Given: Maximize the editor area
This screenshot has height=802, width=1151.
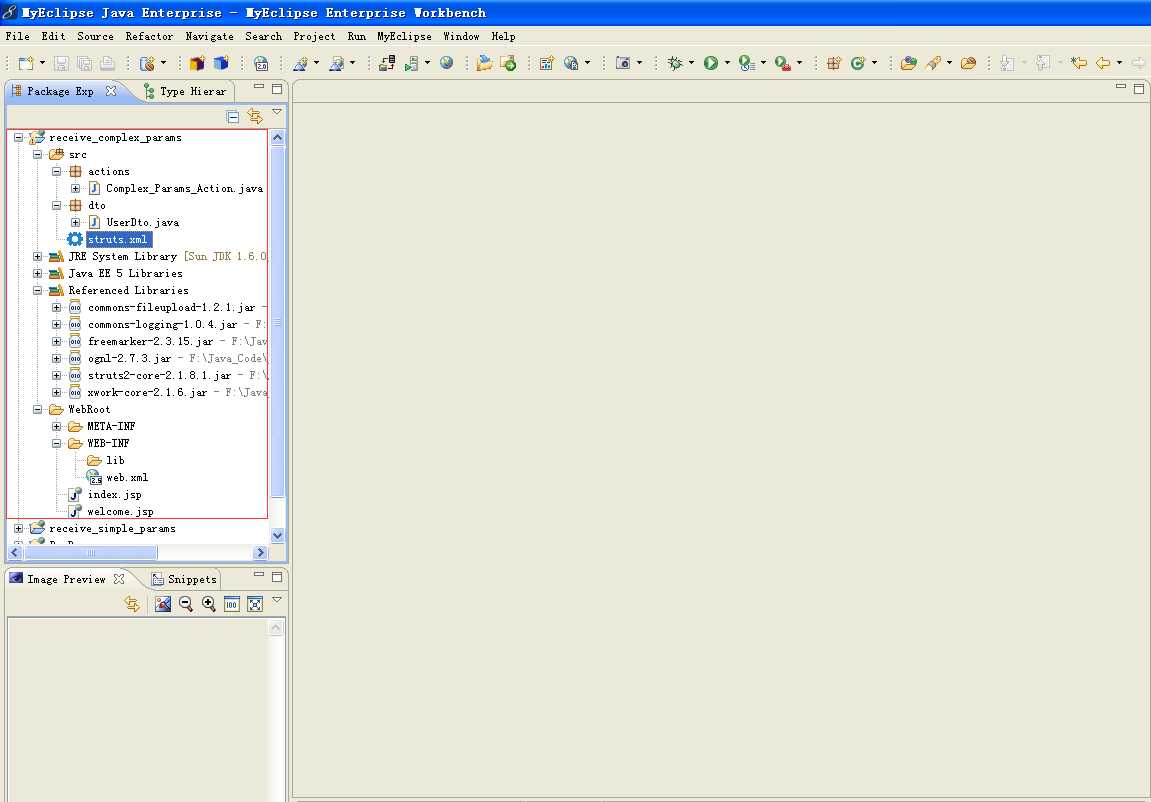Looking at the screenshot, I should click(x=1139, y=88).
